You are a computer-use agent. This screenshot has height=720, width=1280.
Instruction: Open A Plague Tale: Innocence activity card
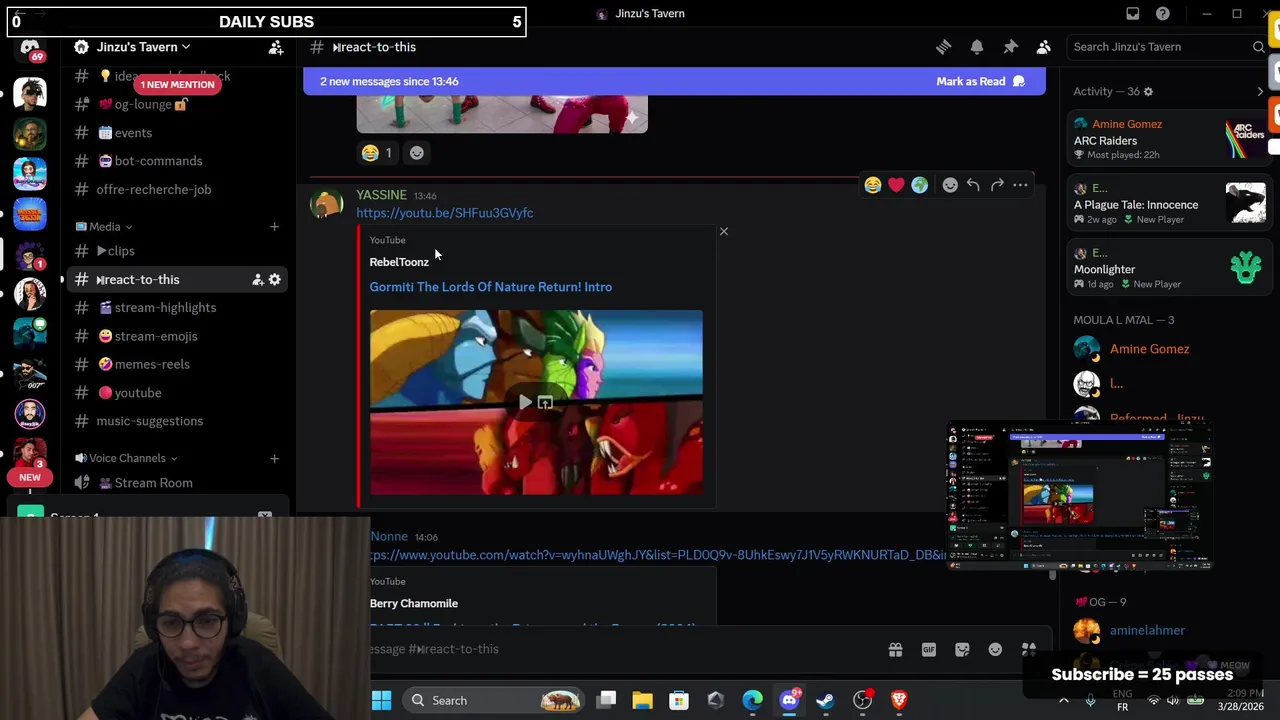(1169, 205)
